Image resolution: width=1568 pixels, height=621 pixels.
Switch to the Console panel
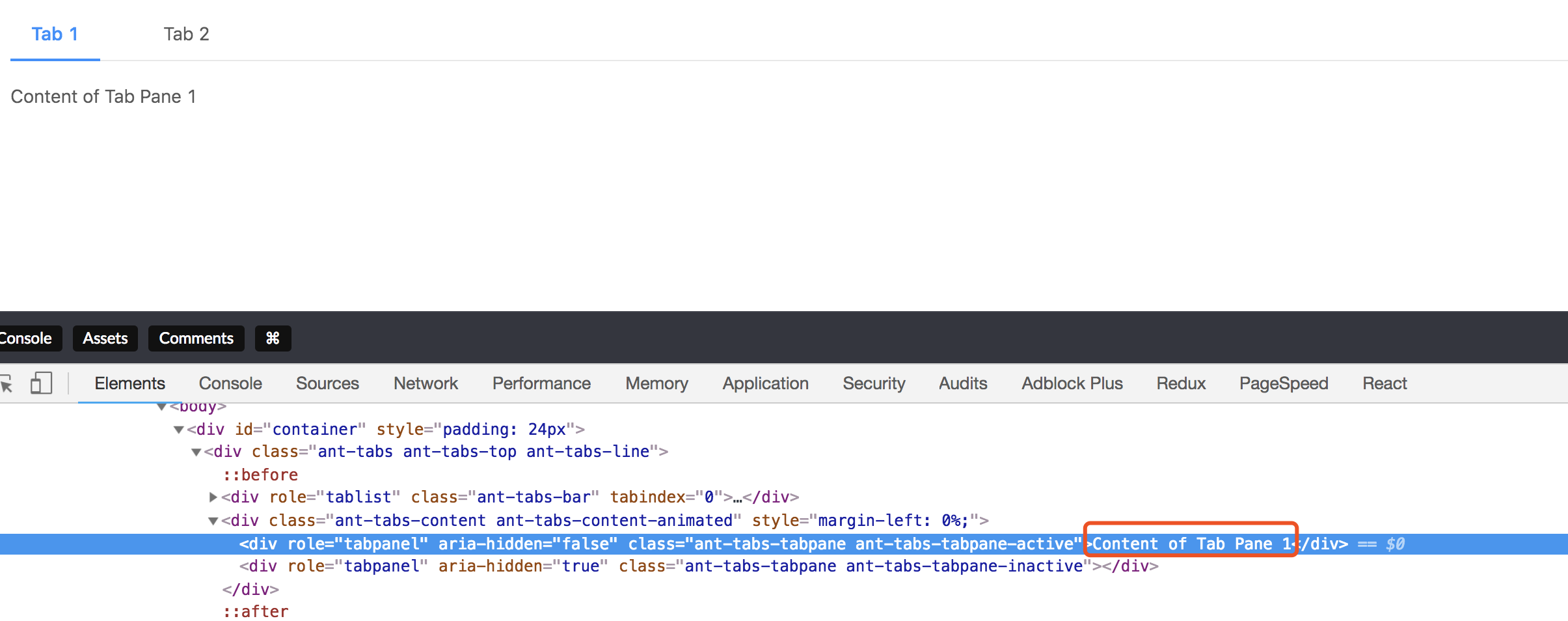[x=230, y=383]
